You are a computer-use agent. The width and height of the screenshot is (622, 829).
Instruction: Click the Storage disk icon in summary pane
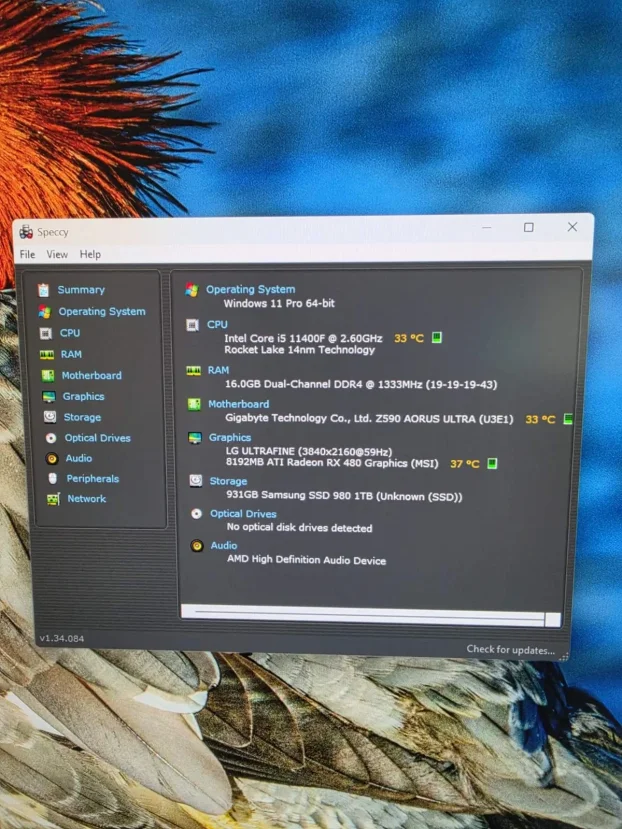coord(196,481)
